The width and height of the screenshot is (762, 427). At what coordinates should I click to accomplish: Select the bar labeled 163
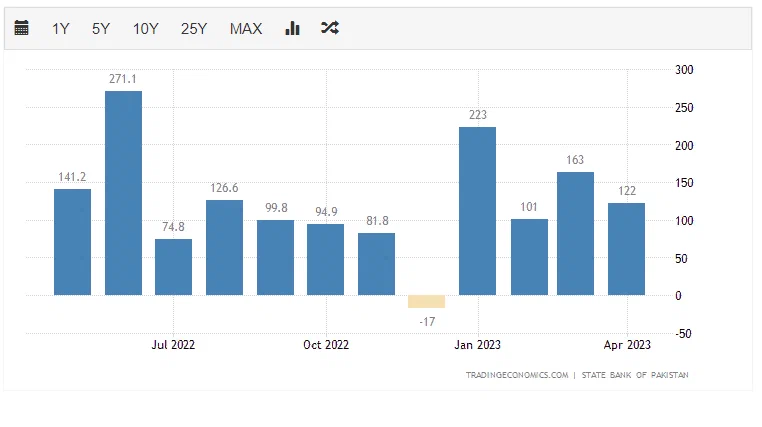[x=575, y=233]
